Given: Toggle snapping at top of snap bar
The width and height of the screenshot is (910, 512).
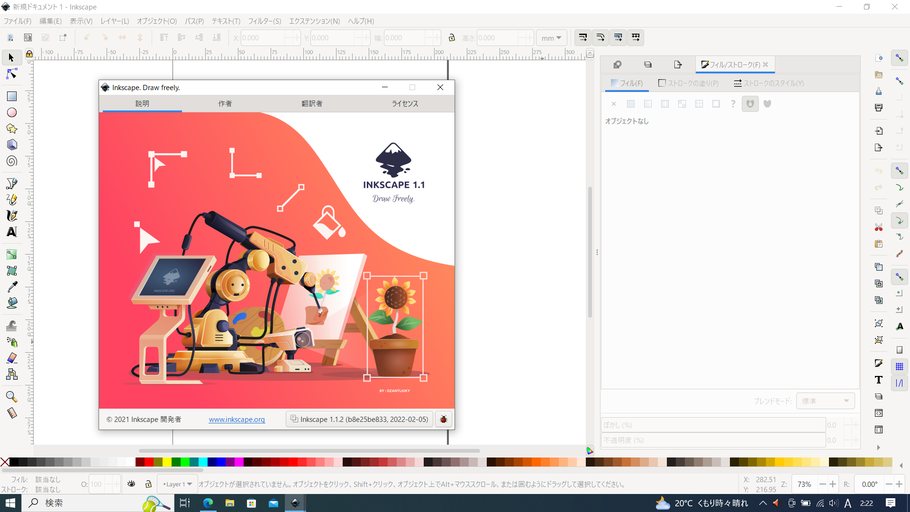Looking at the screenshot, I should tap(899, 58).
